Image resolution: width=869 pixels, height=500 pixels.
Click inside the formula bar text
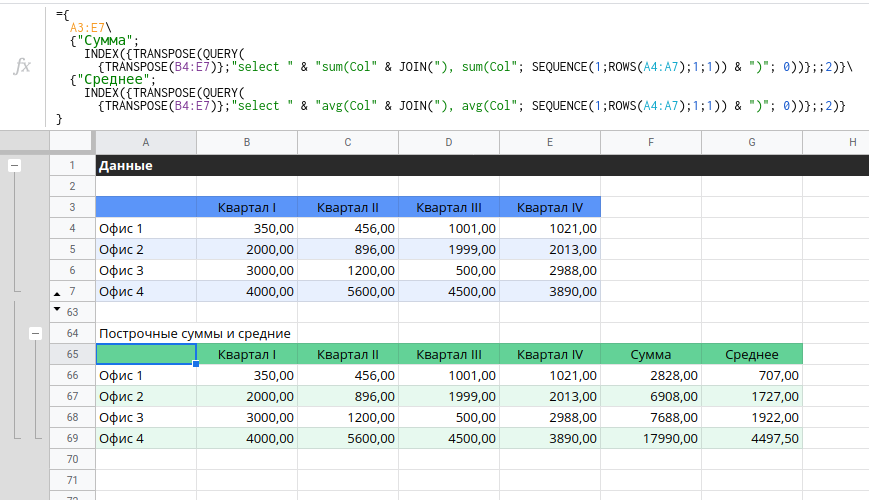click(x=450, y=66)
